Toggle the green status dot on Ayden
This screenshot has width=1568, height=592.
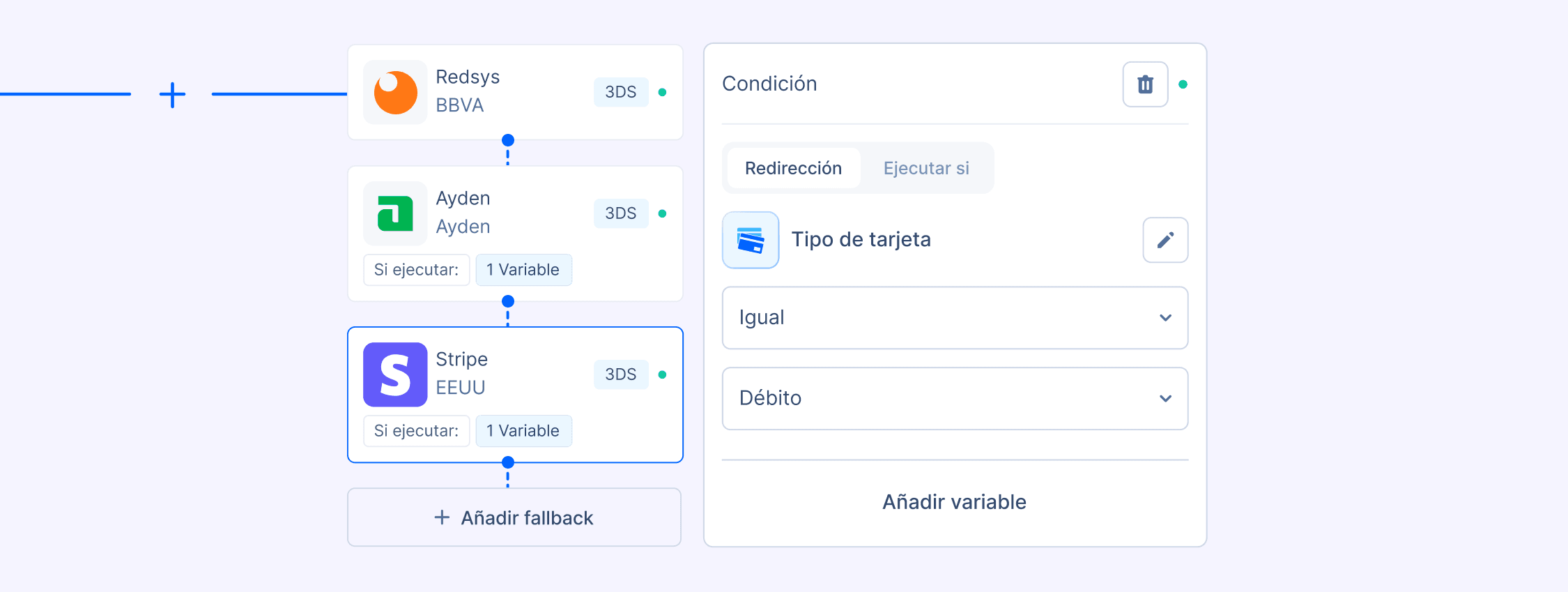pos(662,213)
